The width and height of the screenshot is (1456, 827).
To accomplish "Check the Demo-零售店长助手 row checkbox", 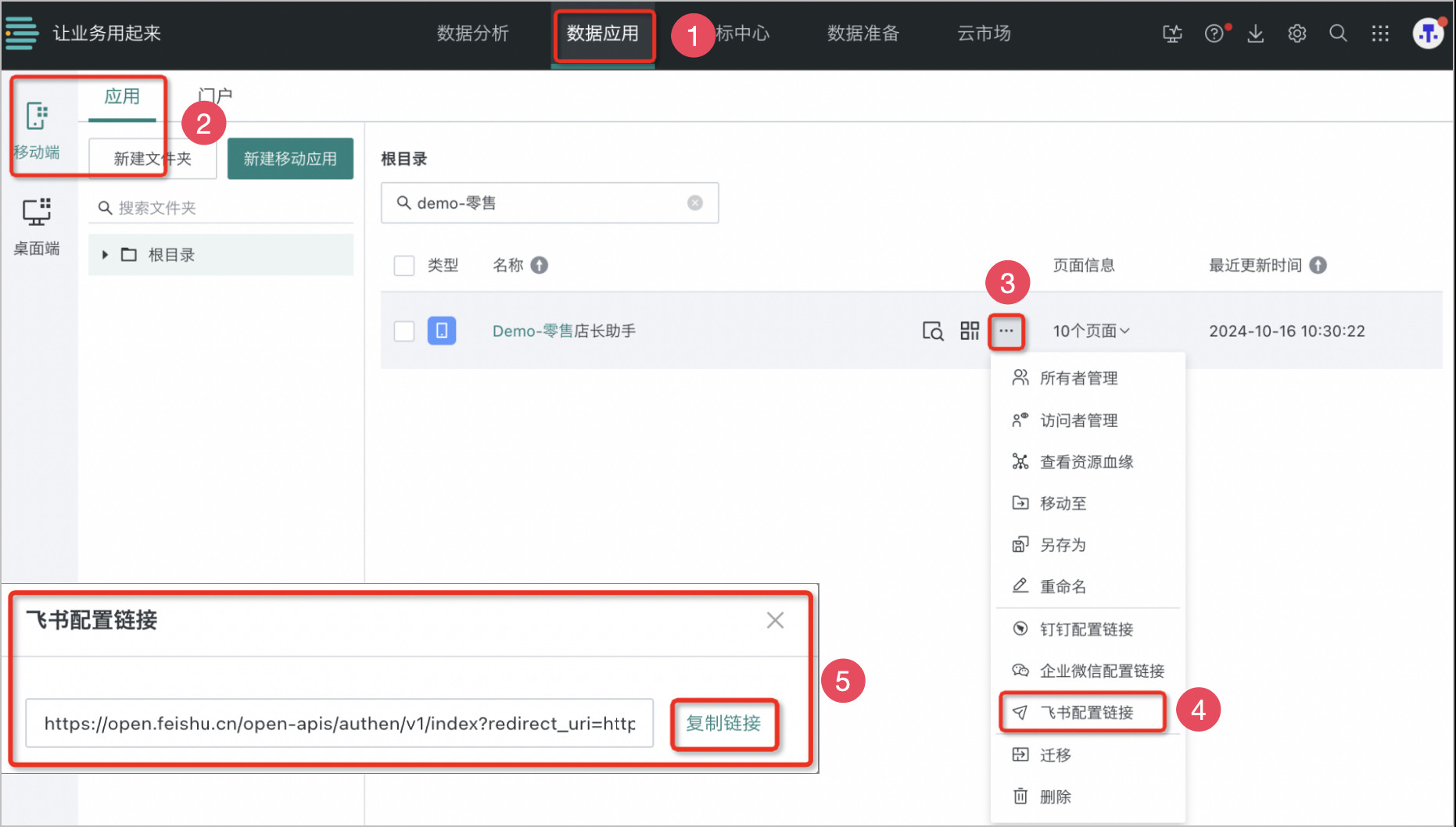I will point(404,331).
